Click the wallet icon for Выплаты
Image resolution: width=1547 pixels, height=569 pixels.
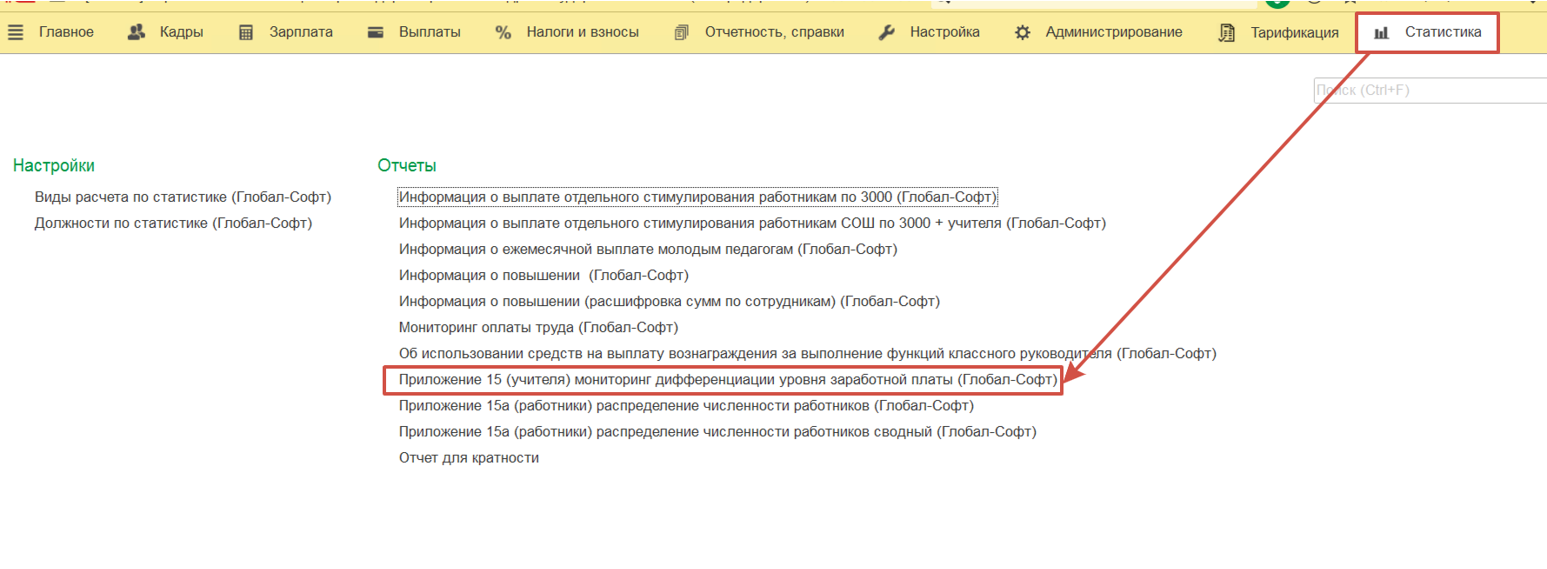click(376, 32)
